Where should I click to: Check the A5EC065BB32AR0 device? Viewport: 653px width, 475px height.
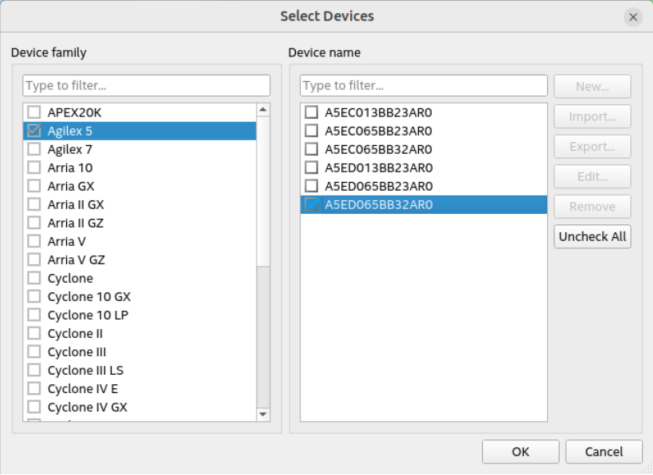click(311, 149)
